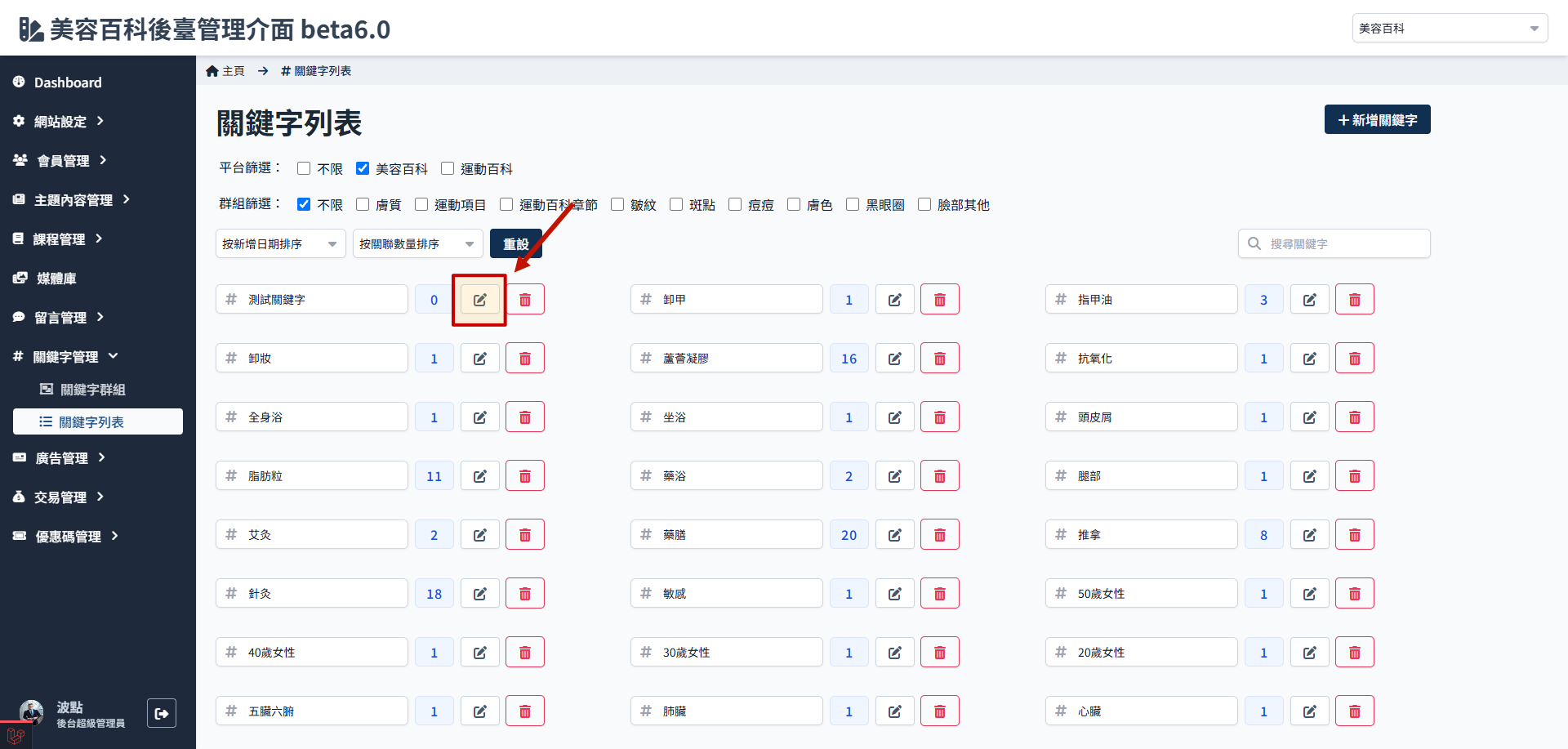The width and height of the screenshot is (1568, 749).
Task: Go to 主頁 via breadcrumb link
Action: [225, 71]
